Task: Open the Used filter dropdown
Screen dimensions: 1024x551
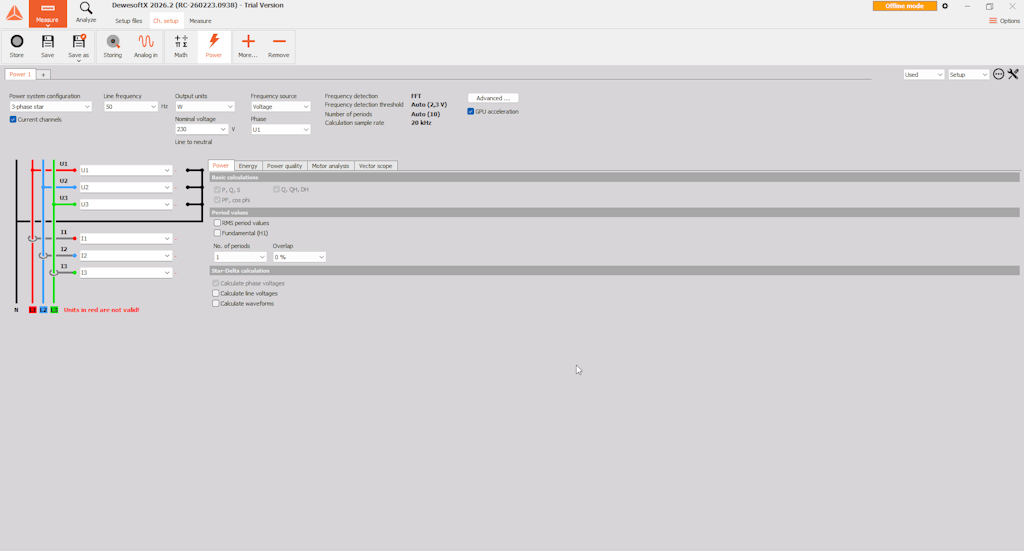Action: pyautogui.click(x=923, y=74)
